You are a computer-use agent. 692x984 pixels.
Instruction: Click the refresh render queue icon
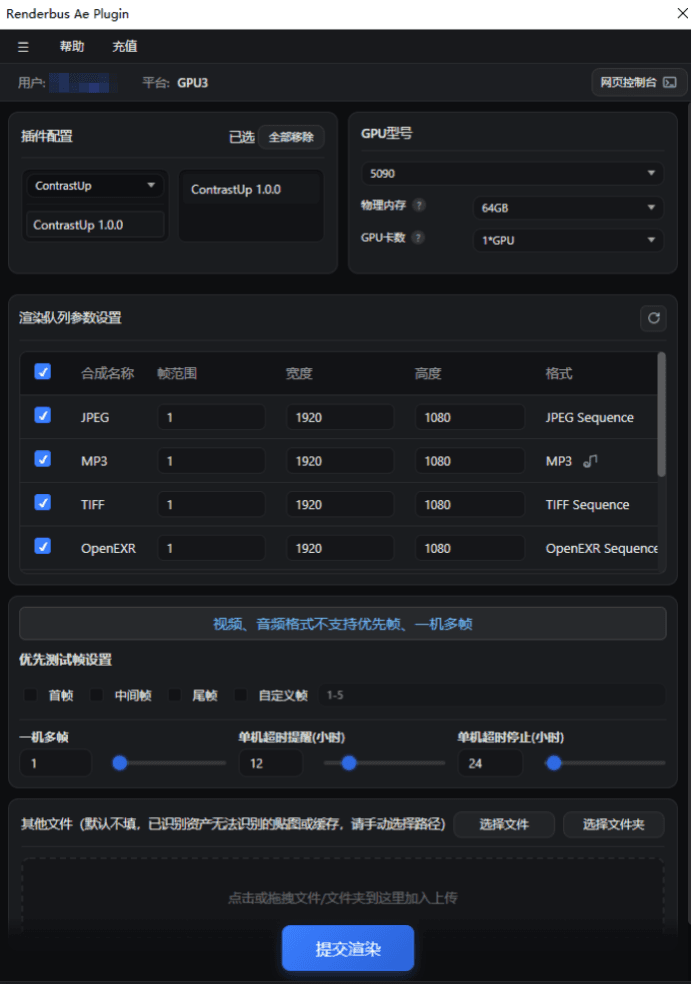654,318
